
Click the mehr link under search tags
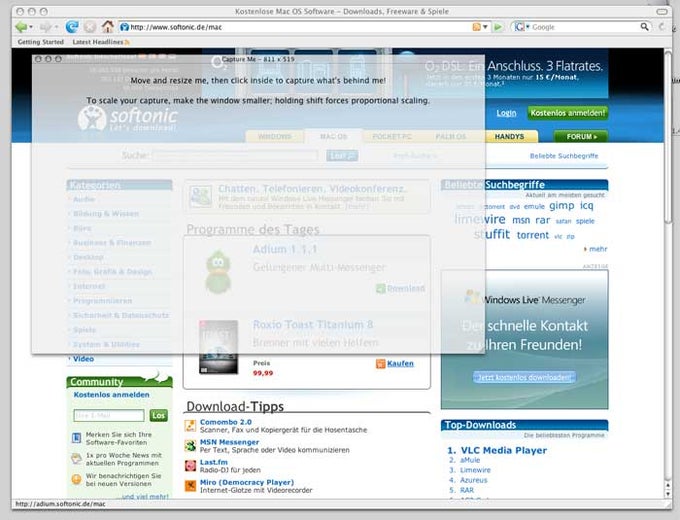tap(598, 249)
